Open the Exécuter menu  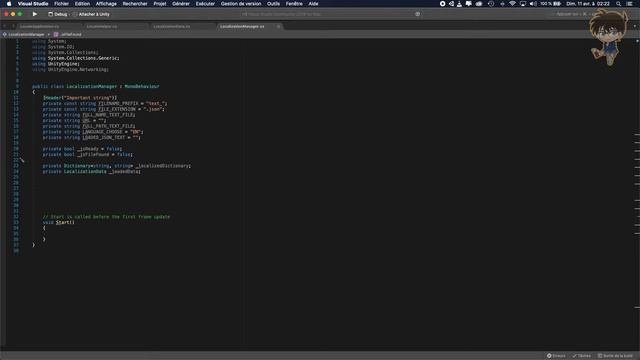pos(205,4)
